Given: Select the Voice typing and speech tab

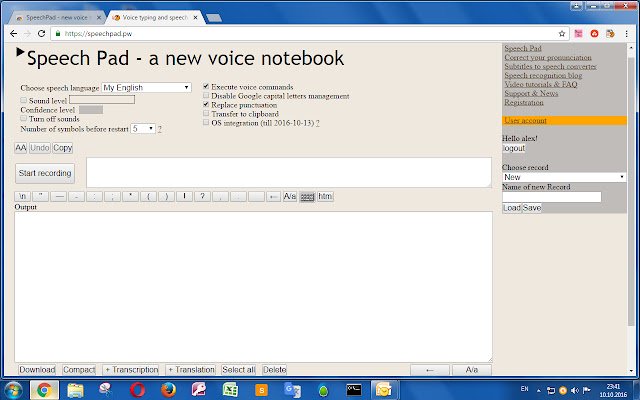Looking at the screenshot, I should click(x=155, y=18).
